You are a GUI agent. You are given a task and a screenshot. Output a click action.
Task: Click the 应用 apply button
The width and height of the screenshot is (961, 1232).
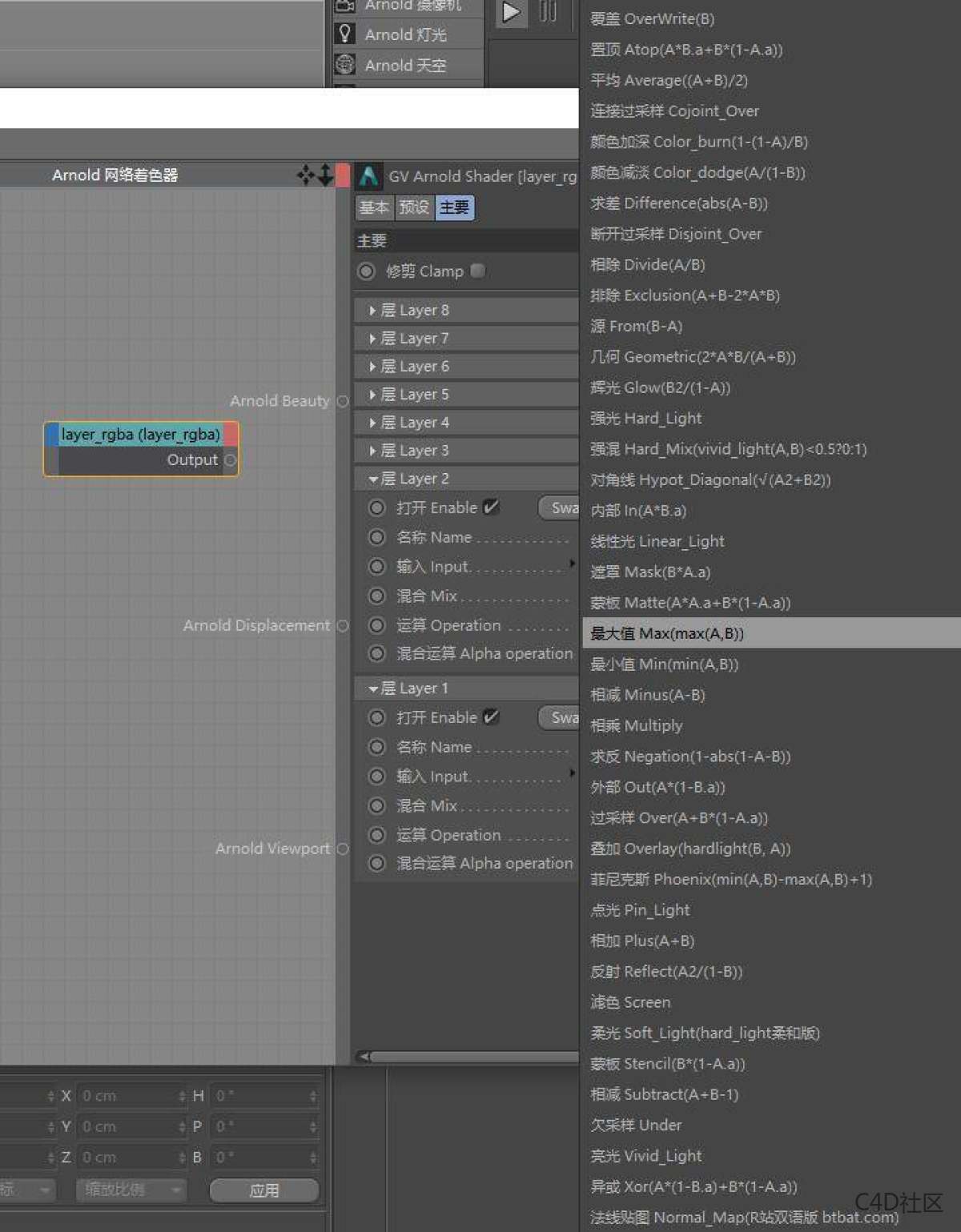264,1190
